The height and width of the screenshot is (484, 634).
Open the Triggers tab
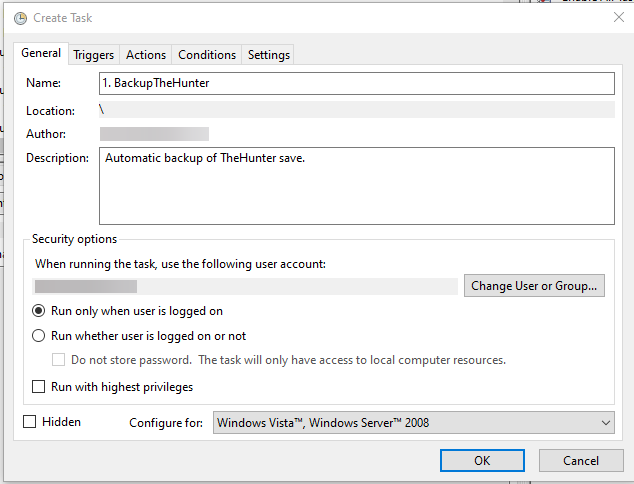click(94, 55)
